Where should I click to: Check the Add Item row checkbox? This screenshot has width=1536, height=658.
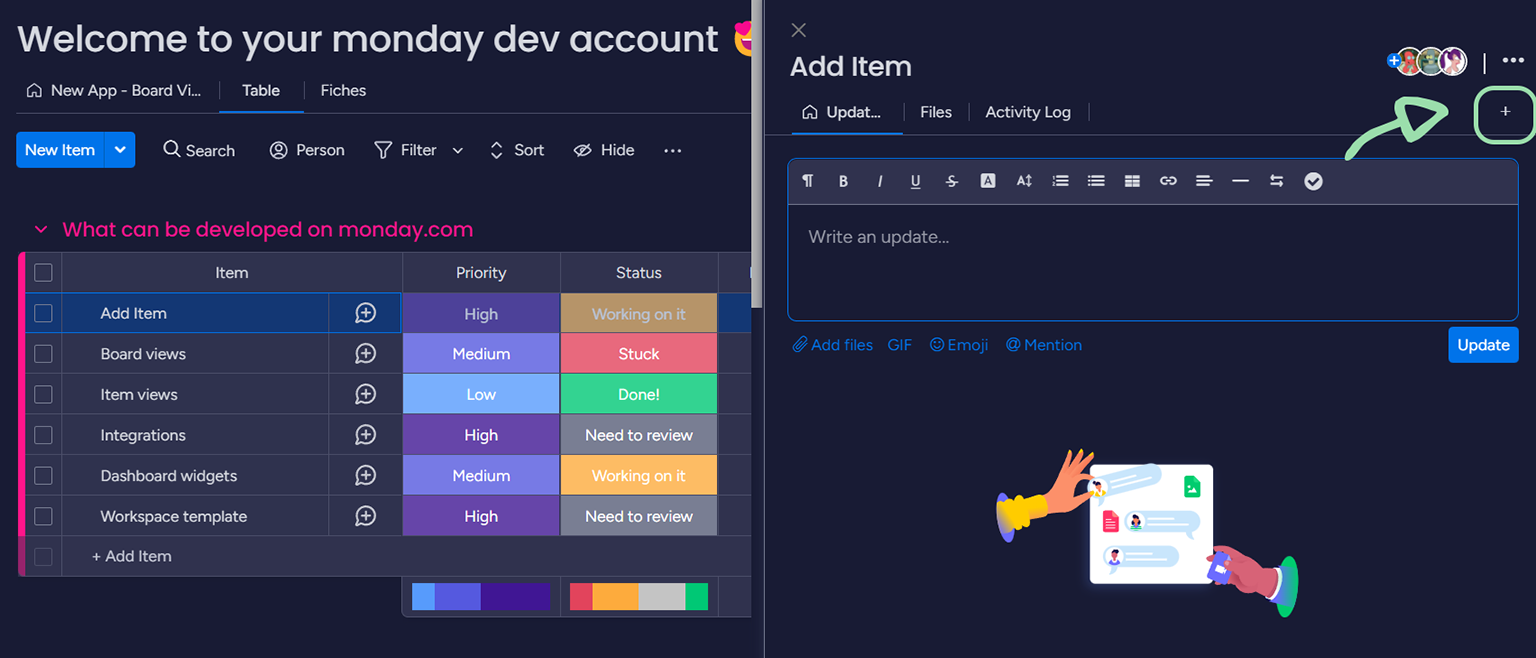pos(43,313)
